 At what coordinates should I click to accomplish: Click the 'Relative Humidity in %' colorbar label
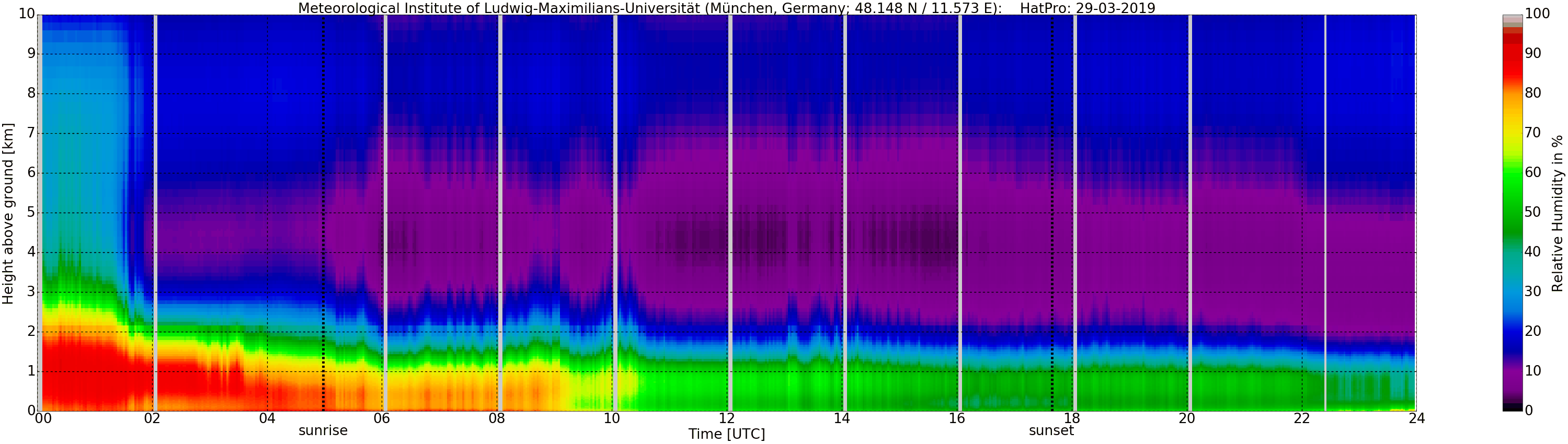tap(1557, 214)
